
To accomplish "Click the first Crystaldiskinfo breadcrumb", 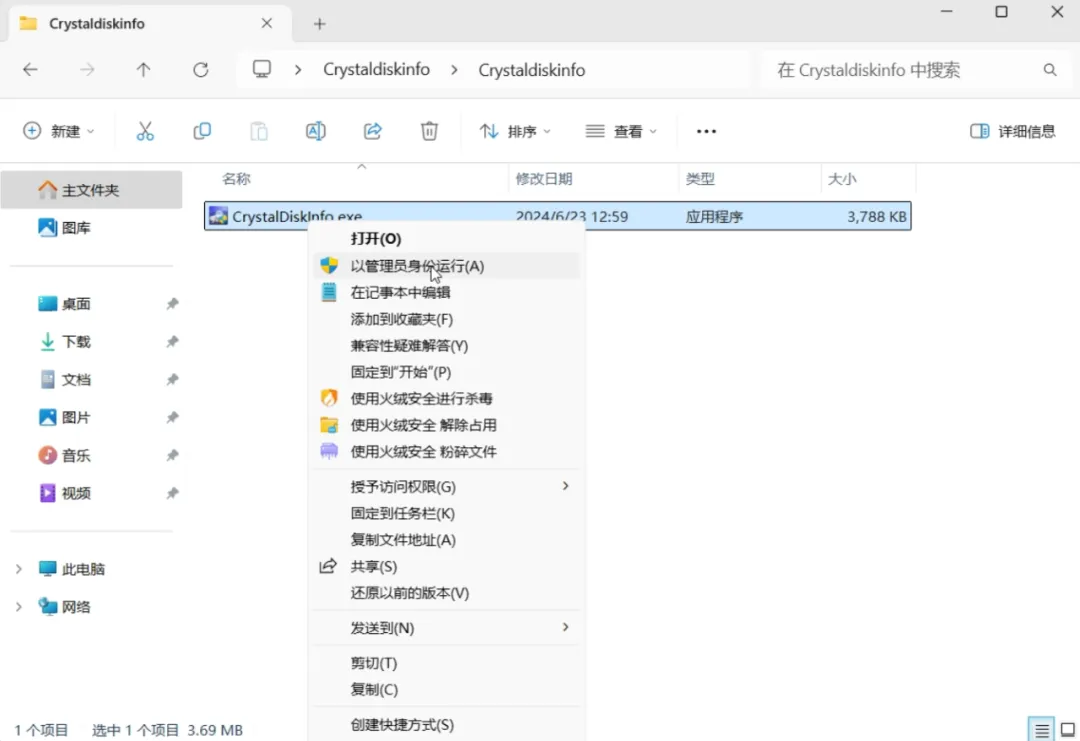I will tap(376, 70).
